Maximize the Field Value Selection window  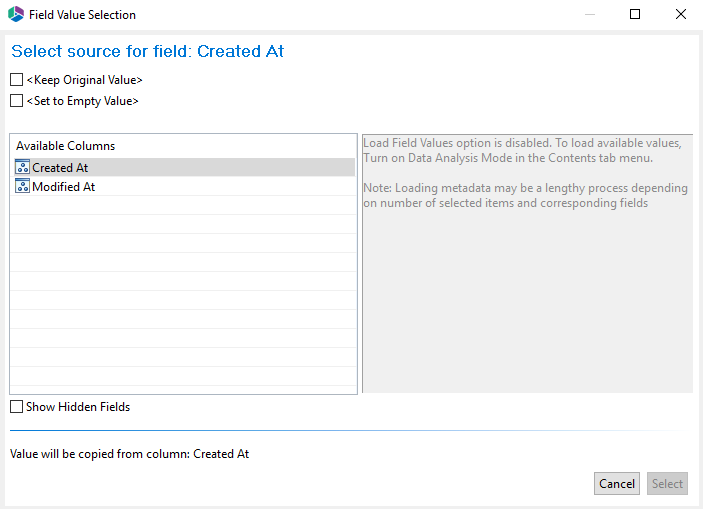[x=635, y=15]
